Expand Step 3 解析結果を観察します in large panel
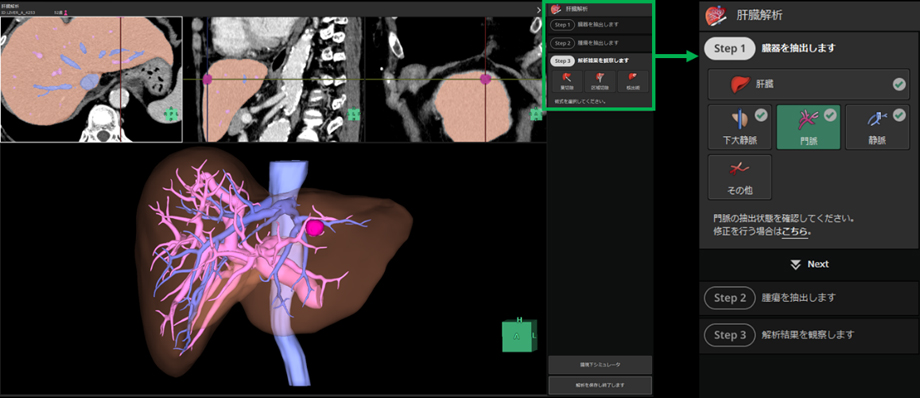The width and height of the screenshot is (920, 398). pyautogui.click(x=809, y=335)
